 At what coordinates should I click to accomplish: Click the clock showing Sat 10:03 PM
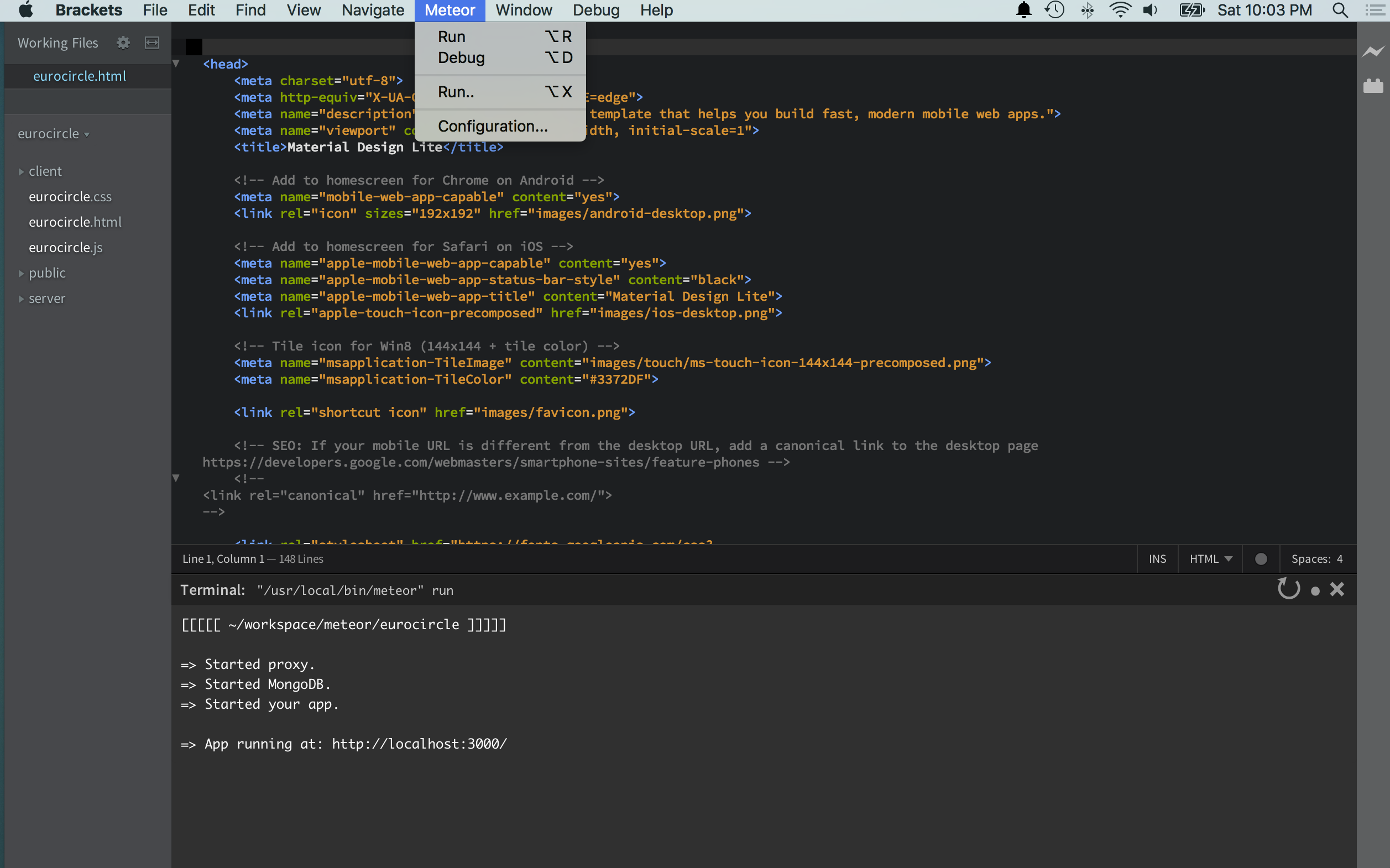coord(1264,11)
